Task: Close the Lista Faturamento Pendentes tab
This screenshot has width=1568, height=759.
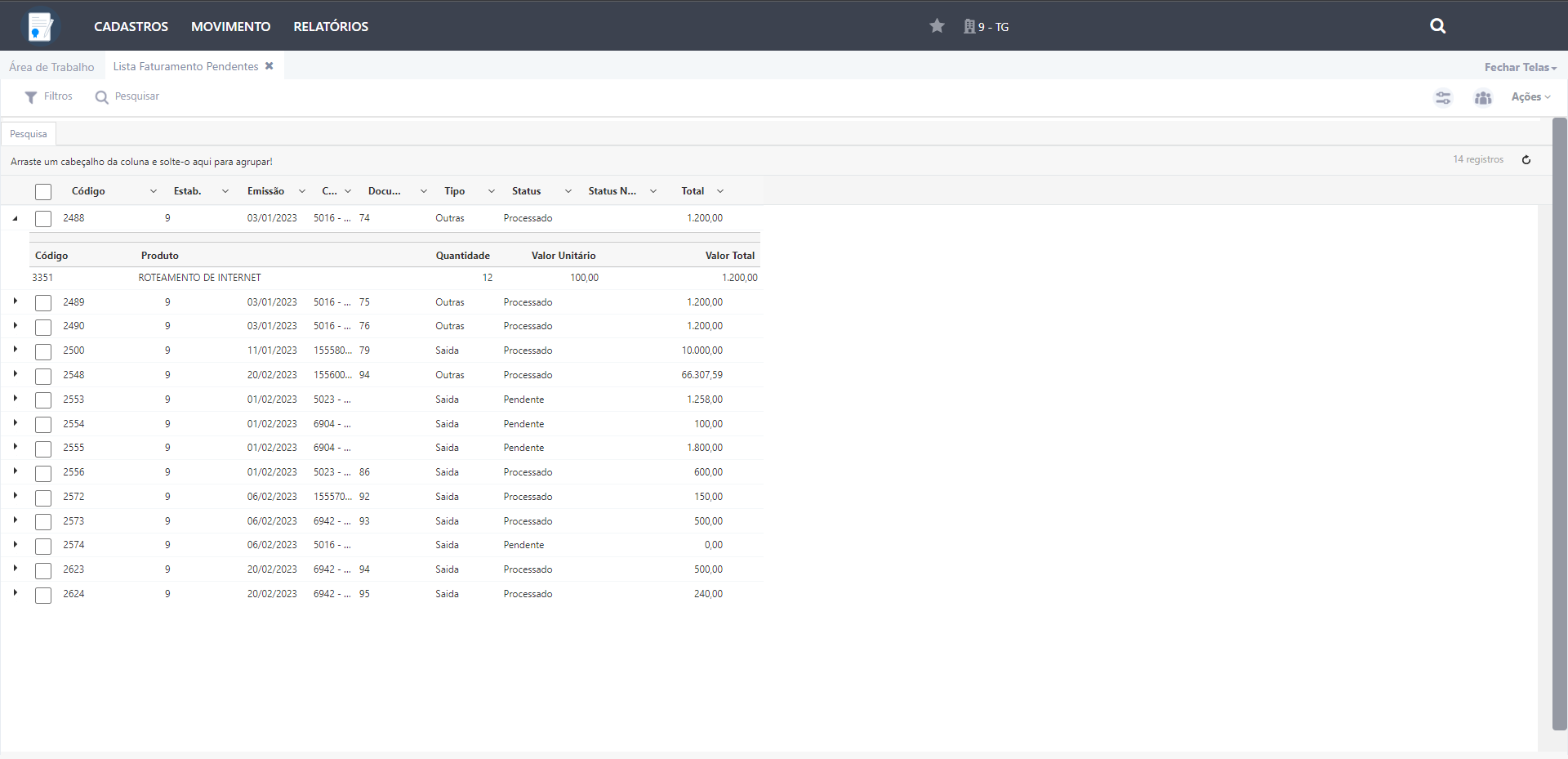Action: pyautogui.click(x=269, y=66)
